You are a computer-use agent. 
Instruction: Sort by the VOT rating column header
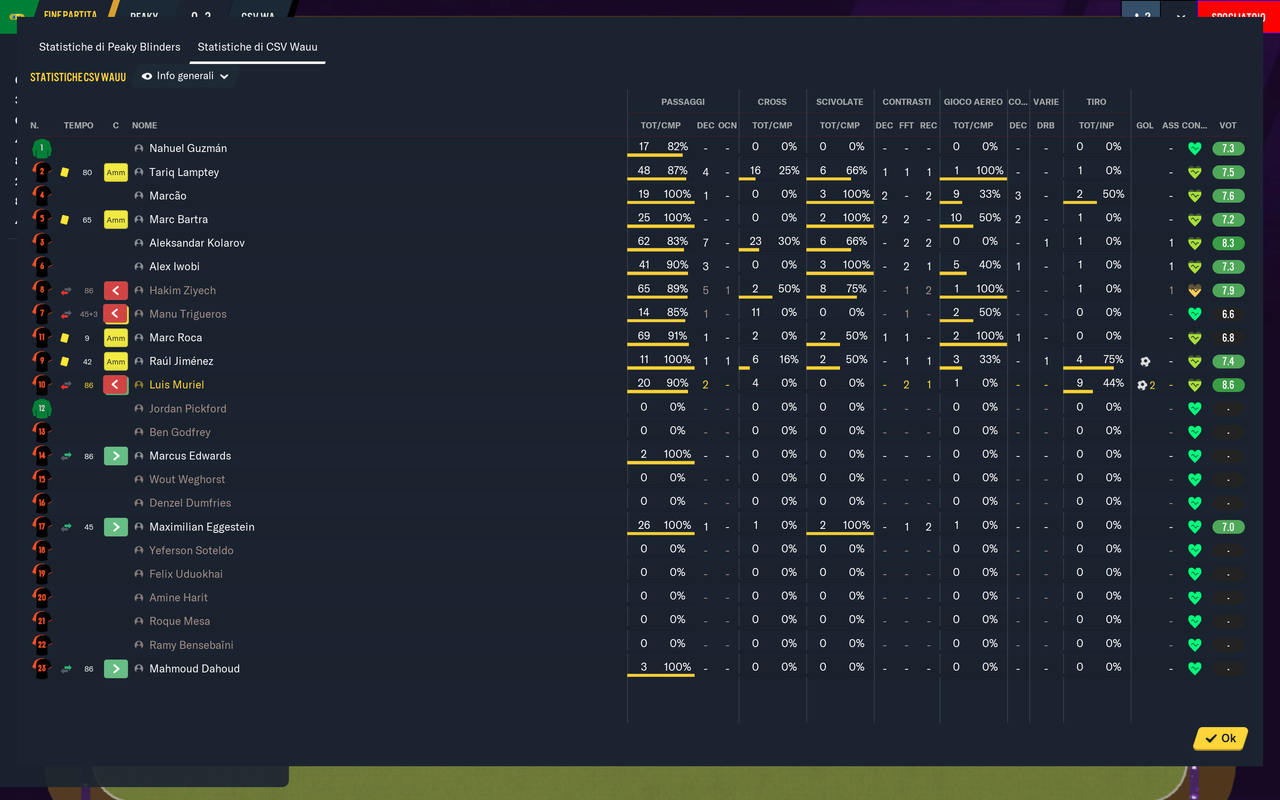click(x=1228, y=126)
